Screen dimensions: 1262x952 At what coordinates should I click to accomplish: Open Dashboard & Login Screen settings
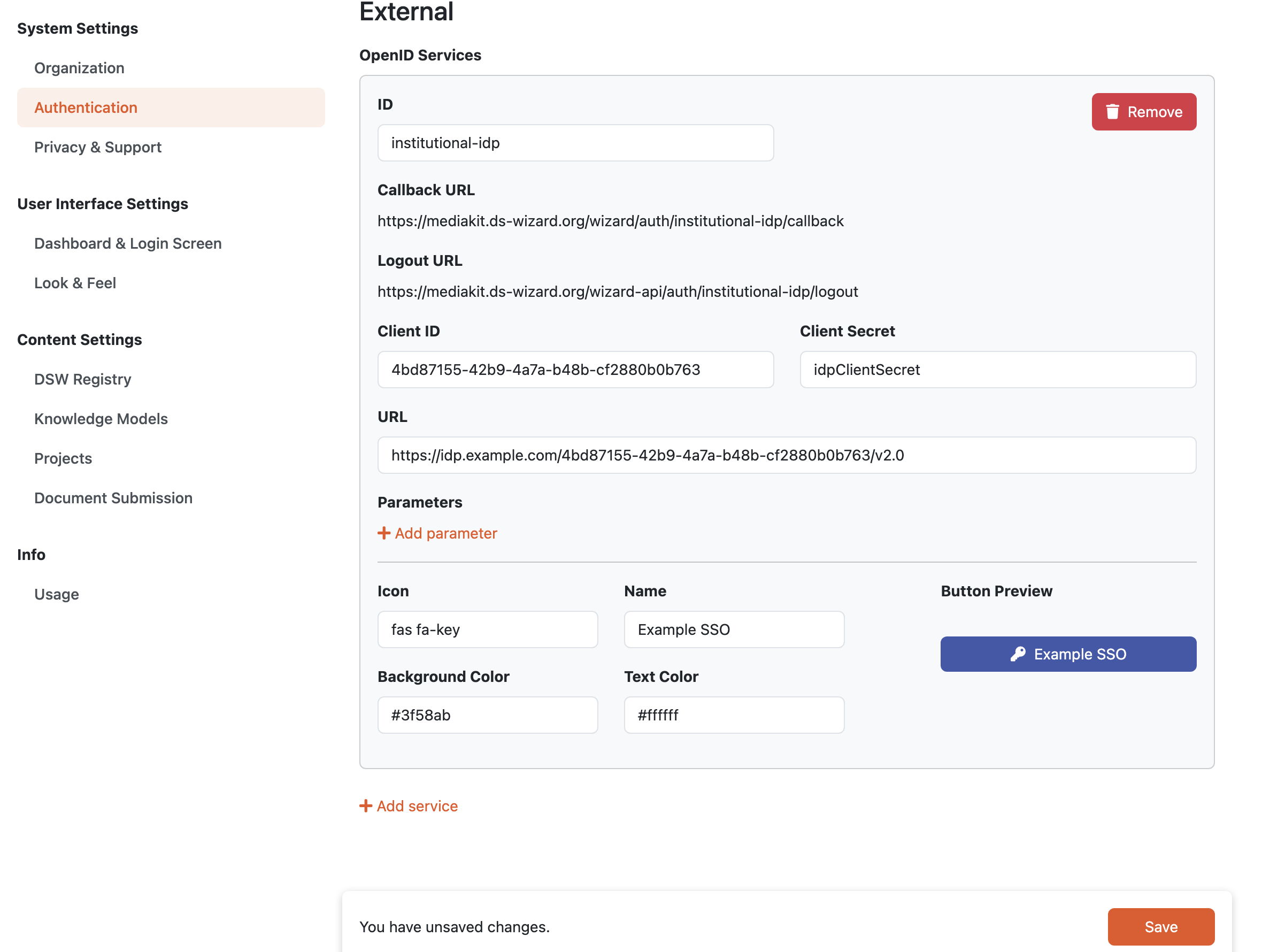(x=128, y=244)
